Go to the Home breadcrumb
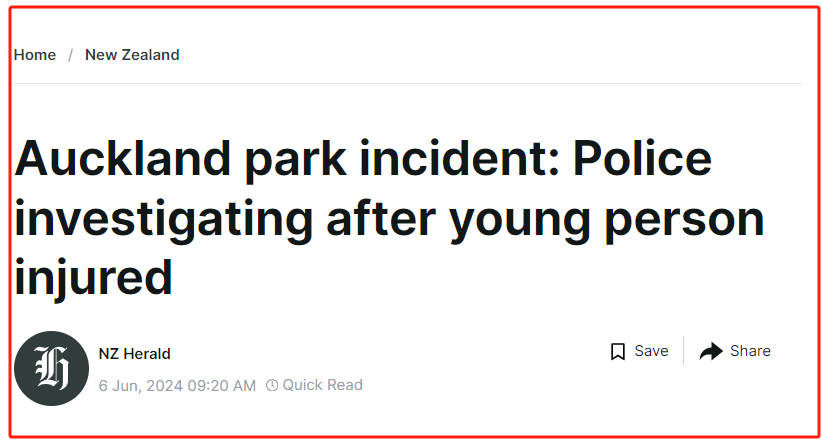 (35, 55)
